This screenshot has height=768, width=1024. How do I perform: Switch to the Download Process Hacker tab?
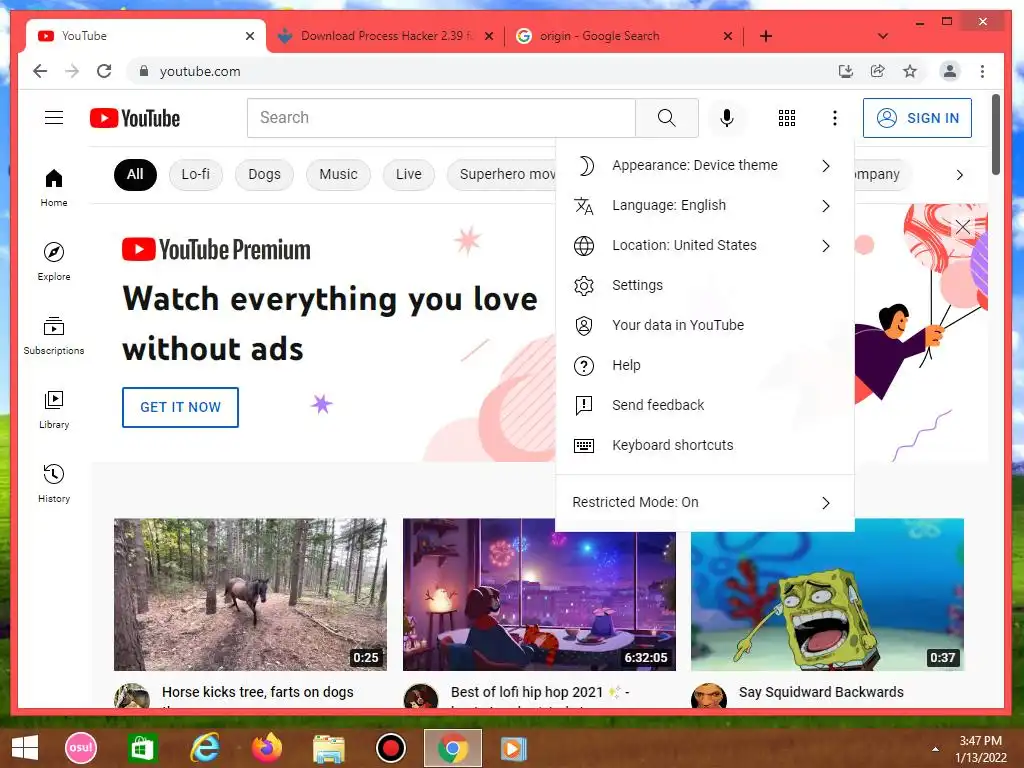(x=385, y=36)
